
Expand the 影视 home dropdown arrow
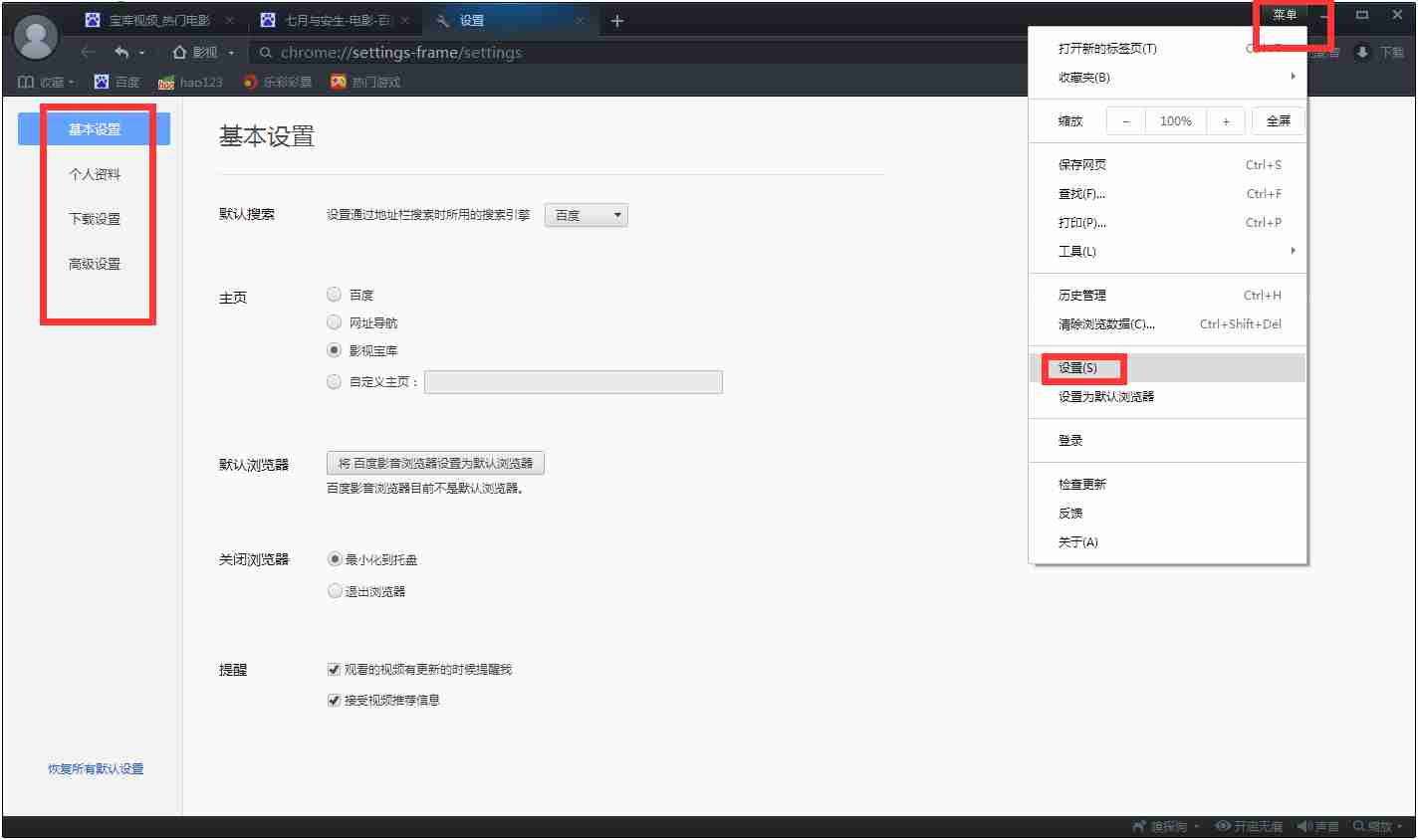pyautogui.click(x=231, y=53)
